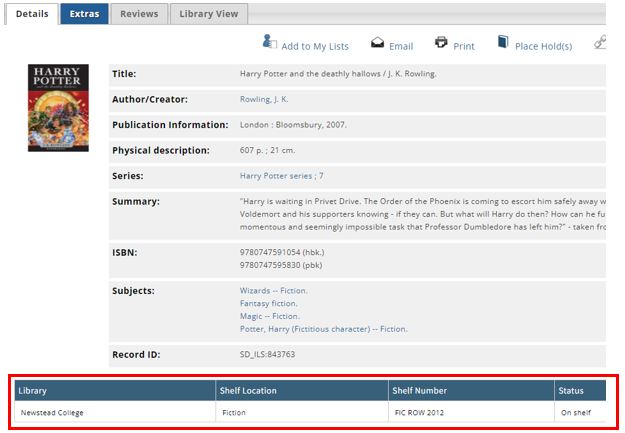Click the Print printer icon

pos(441,43)
